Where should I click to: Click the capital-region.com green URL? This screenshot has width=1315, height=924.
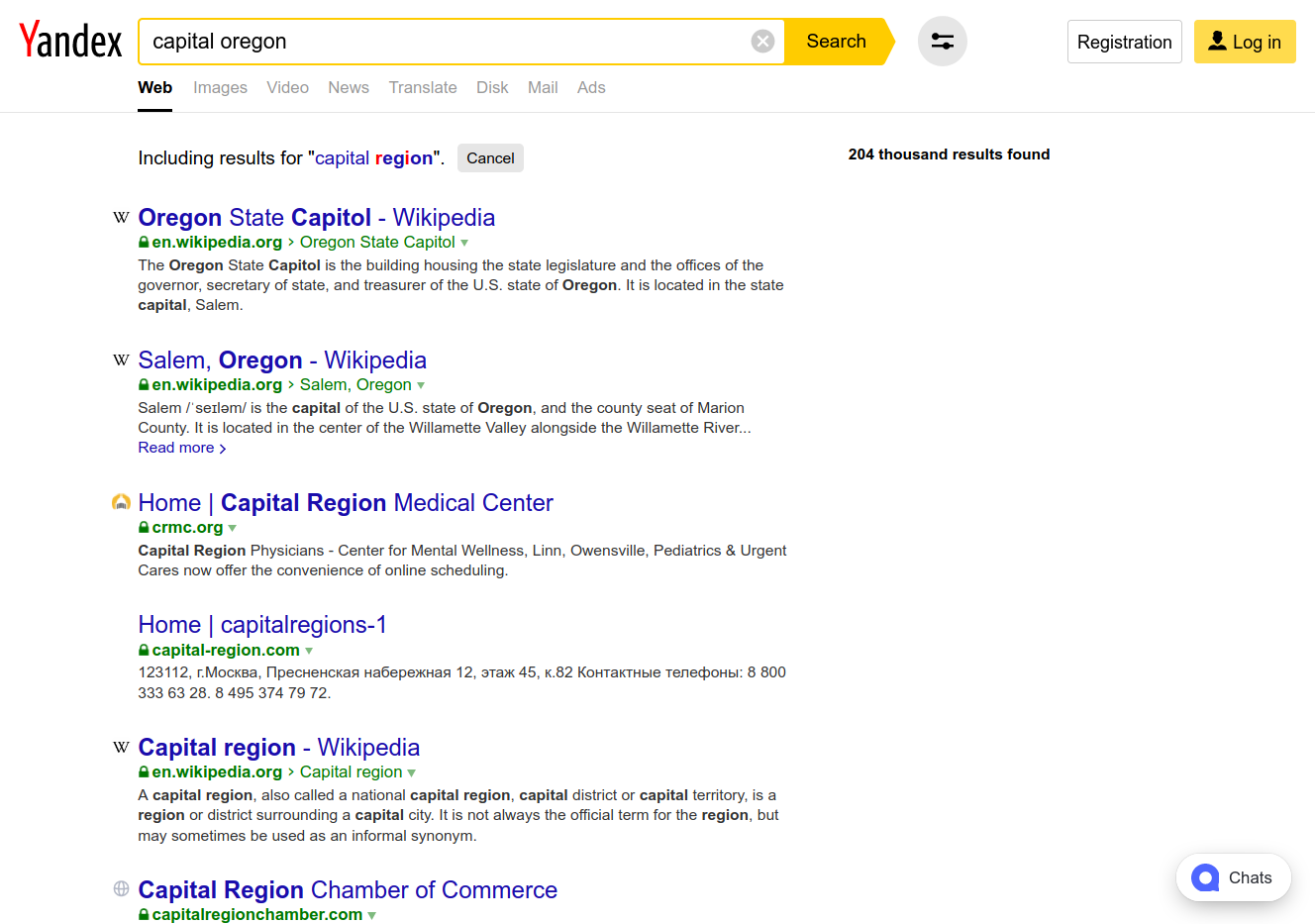(x=226, y=651)
